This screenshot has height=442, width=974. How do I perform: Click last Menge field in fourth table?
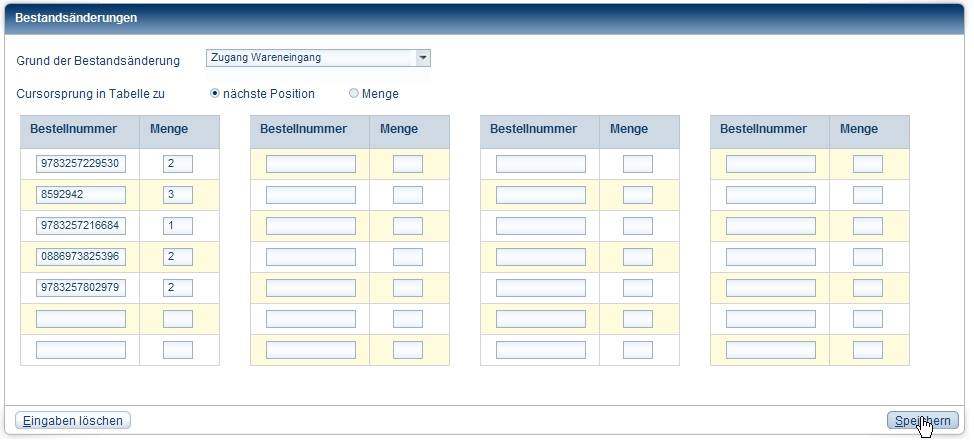(x=868, y=350)
